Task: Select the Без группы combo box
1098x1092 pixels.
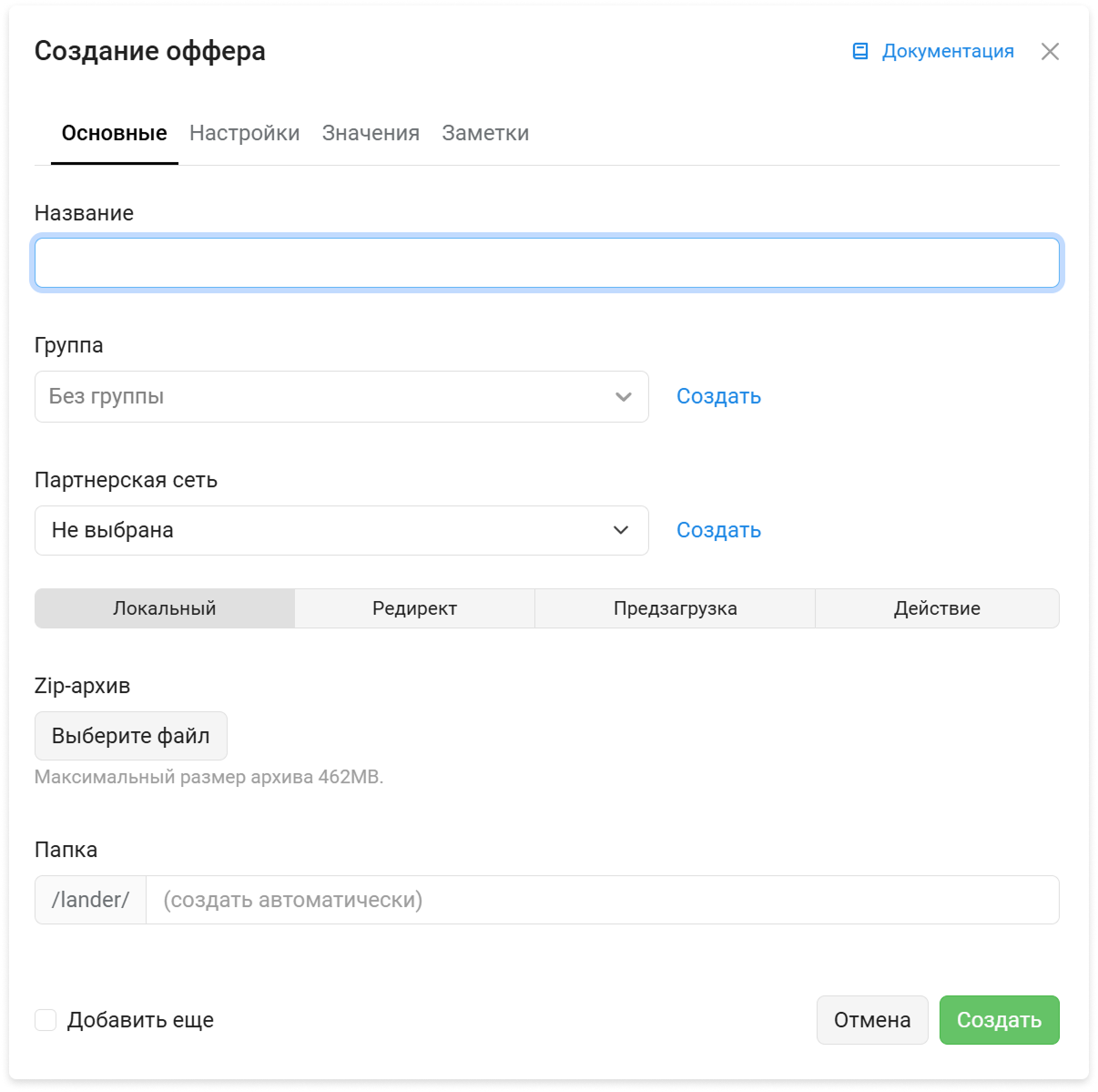Action: click(x=341, y=396)
